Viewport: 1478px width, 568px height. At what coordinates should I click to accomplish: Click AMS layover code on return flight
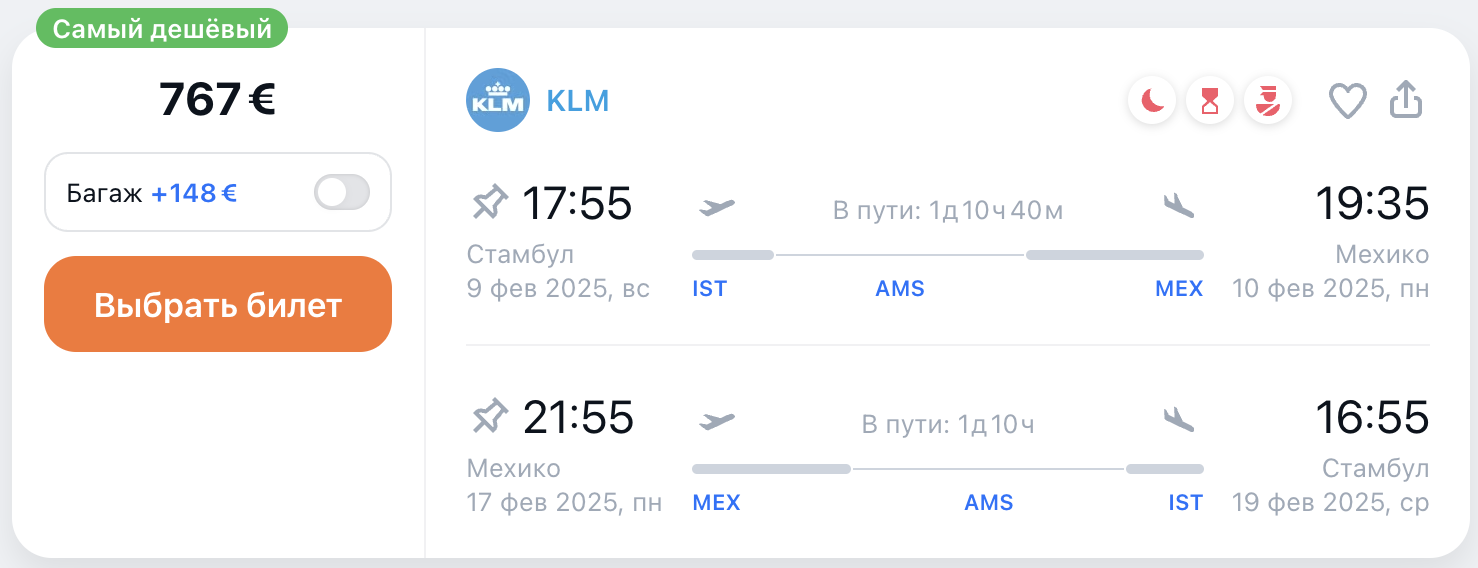pyautogui.click(x=989, y=502)
